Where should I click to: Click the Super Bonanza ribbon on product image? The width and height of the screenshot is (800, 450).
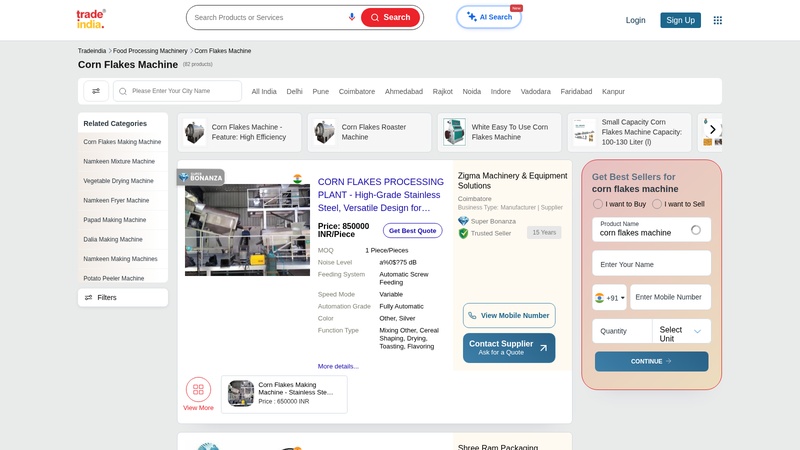[x=201, y=177]
